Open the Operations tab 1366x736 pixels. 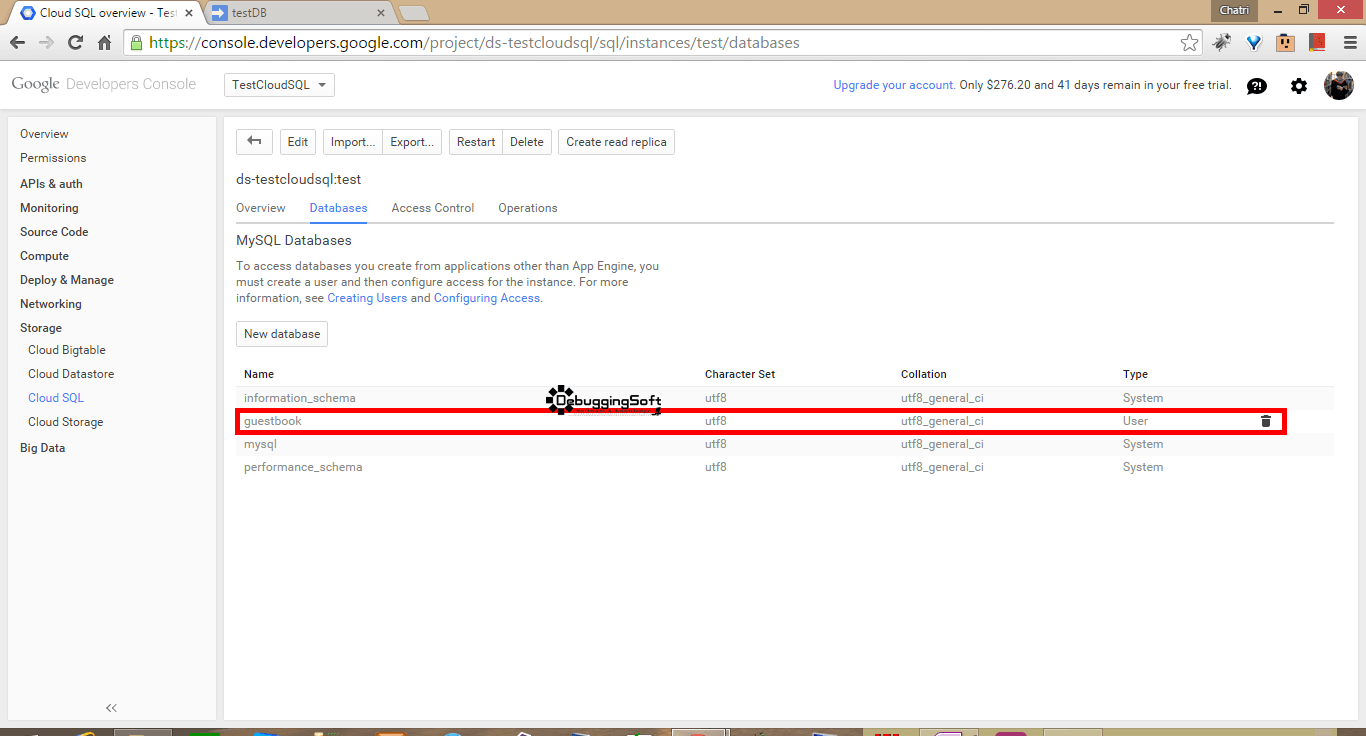[528, 208]
